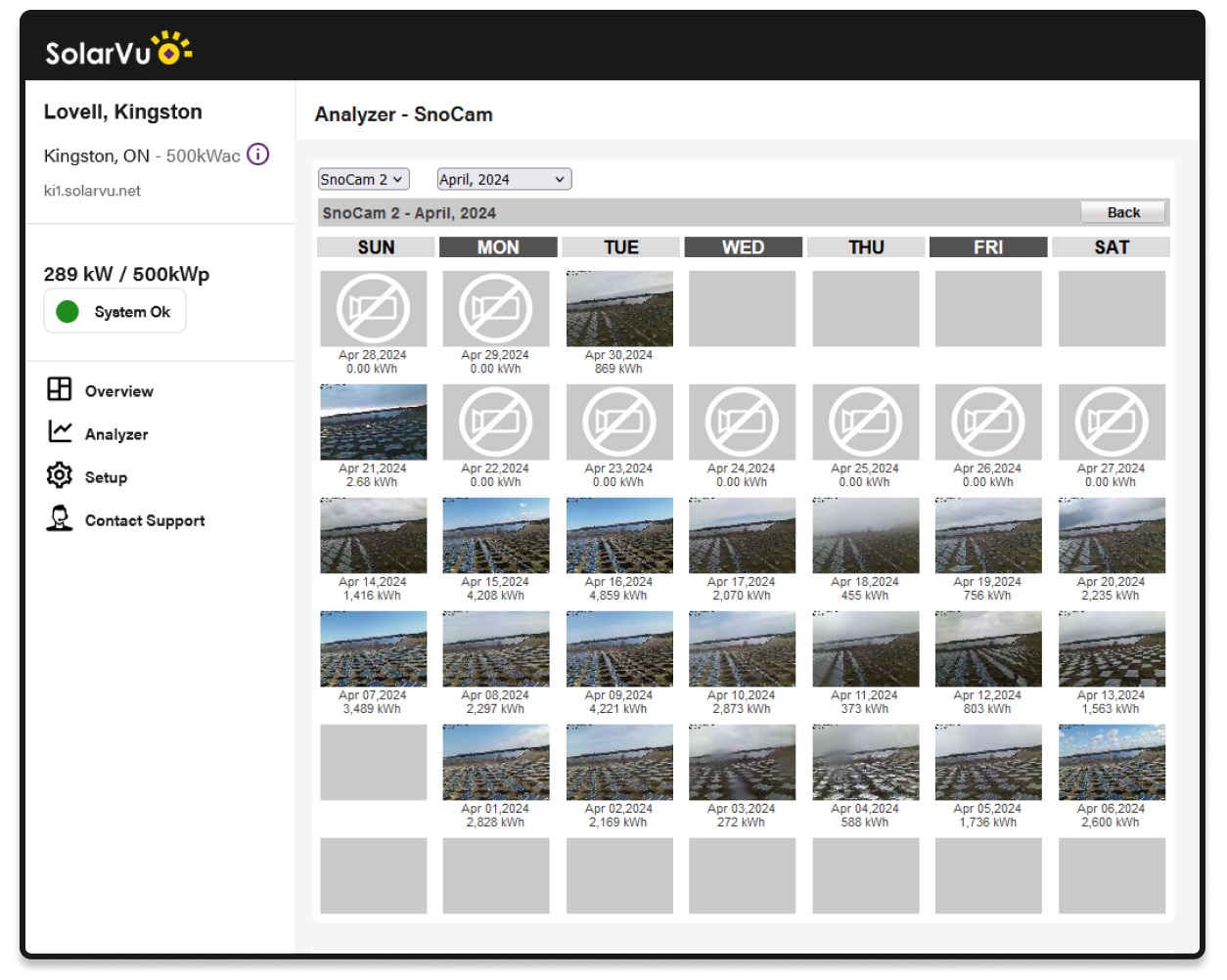This screenshot has width=1227, height=980.
Task: Click the Setup gear icon
Action: pos(60,475)
